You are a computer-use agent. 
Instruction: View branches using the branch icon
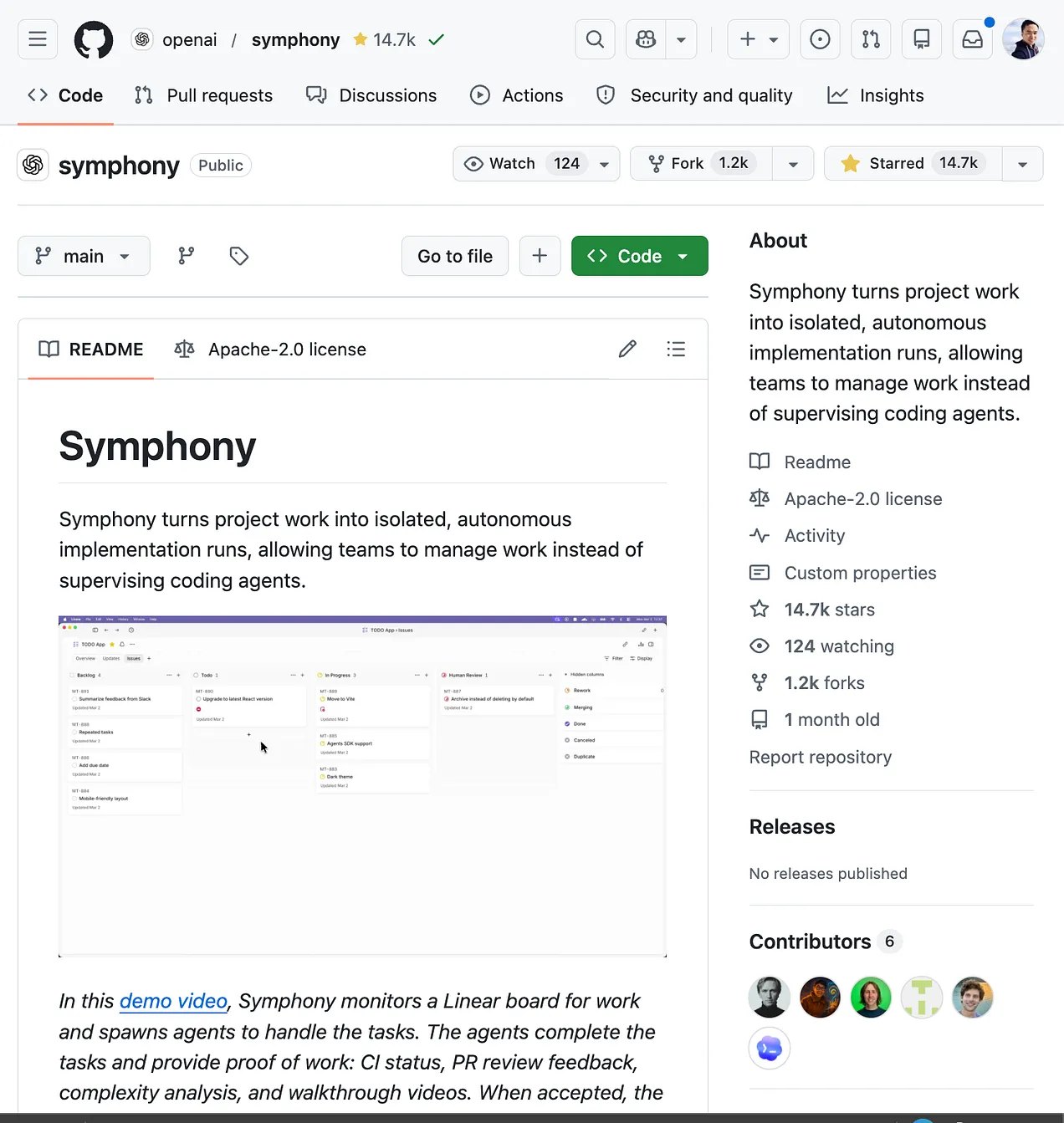pyautogui.click(x=187, y=256)
